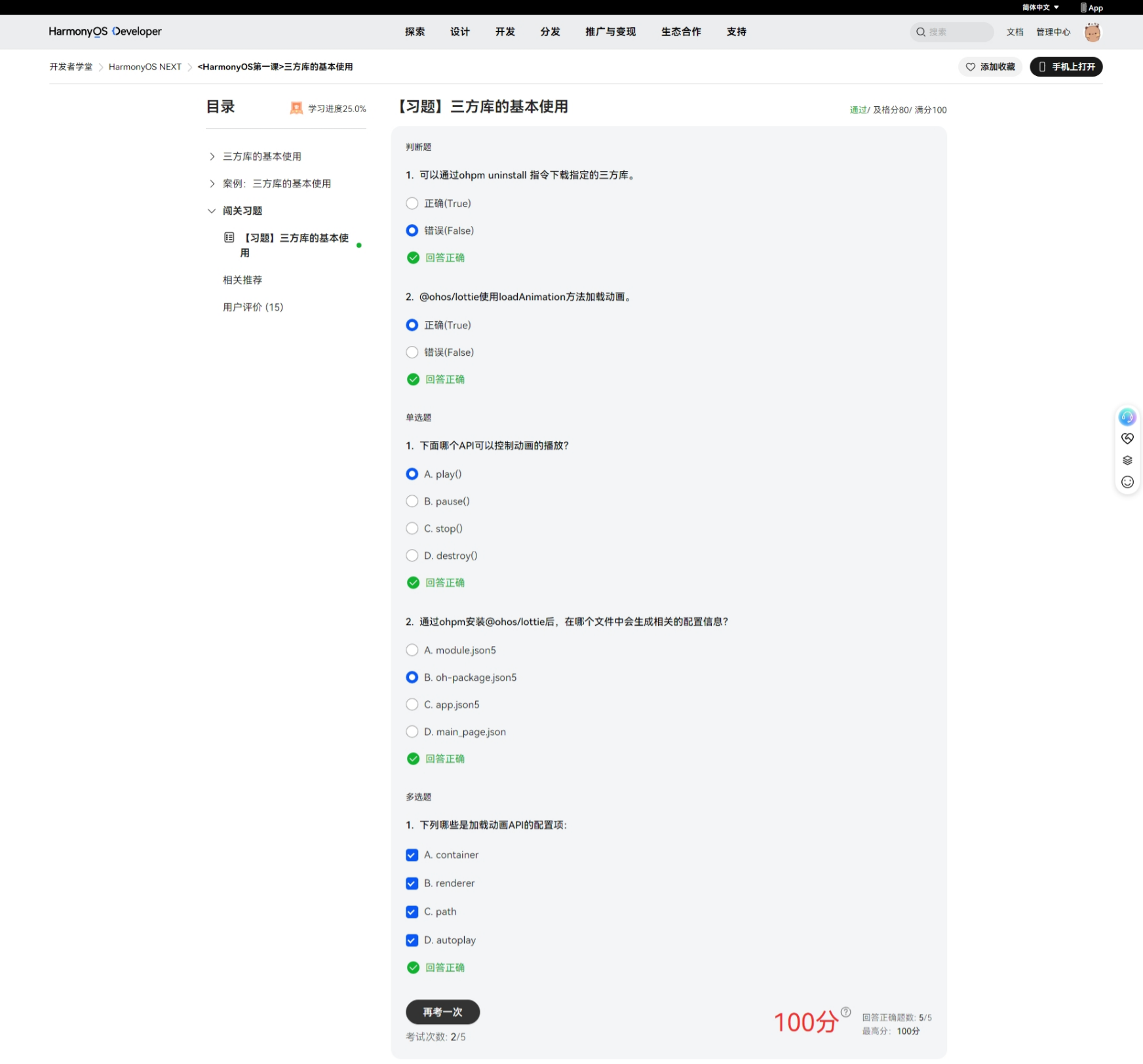The width and height of the screenshot is (1143, 1064).
Task: Open the 简体中文 language dropdown
Action: (1041, 7)
